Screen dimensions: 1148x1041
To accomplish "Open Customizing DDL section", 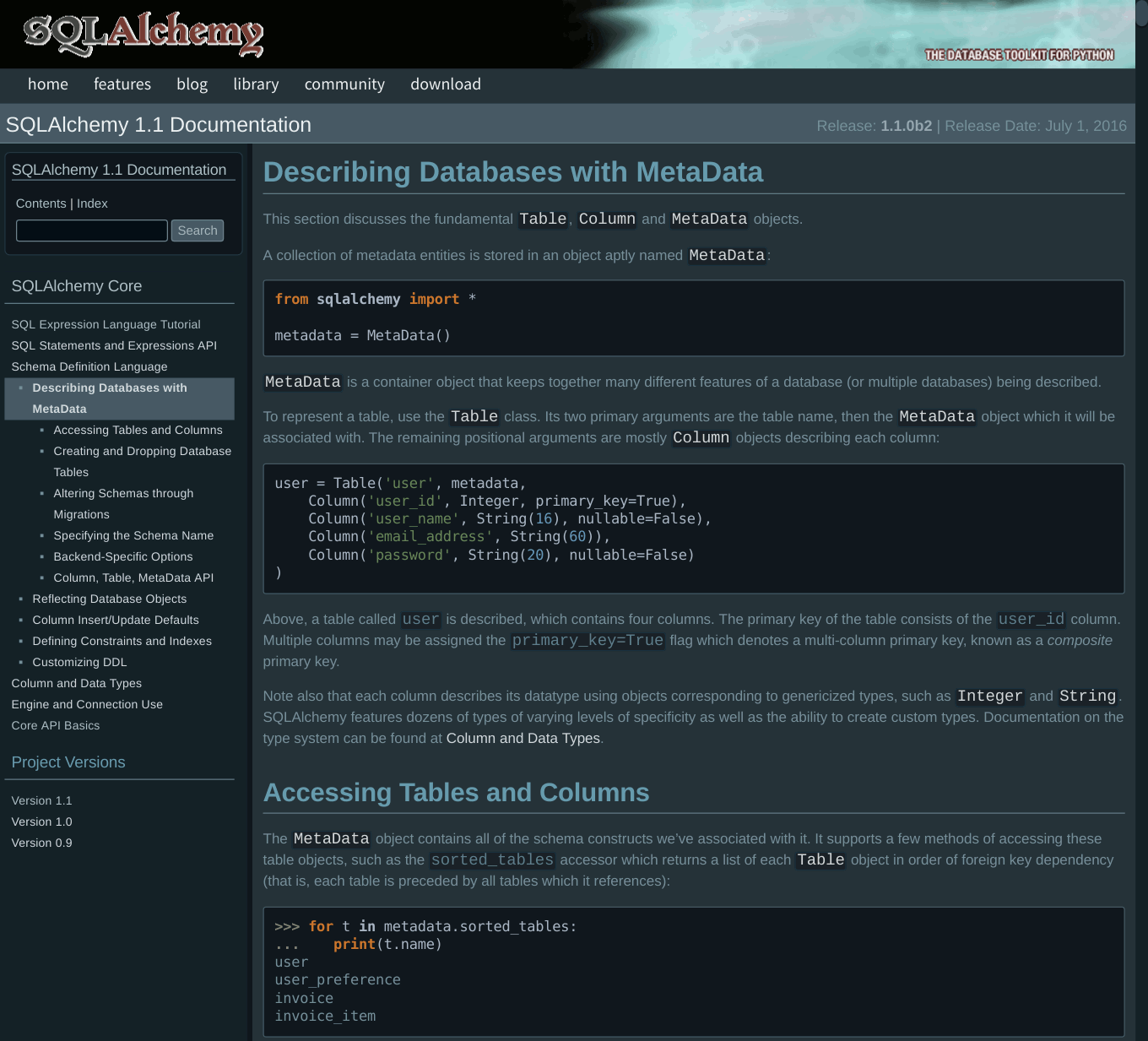I will click(79, 662).
